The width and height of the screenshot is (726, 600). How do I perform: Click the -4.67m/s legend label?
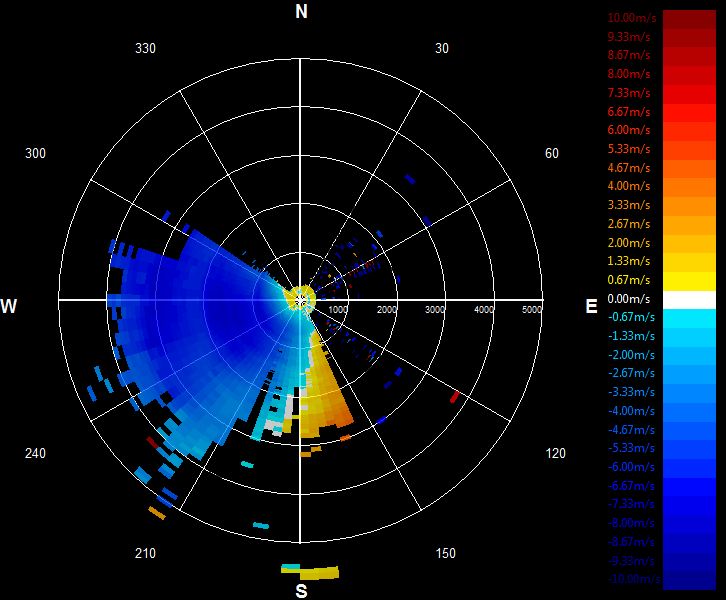(x=631, y=430)
